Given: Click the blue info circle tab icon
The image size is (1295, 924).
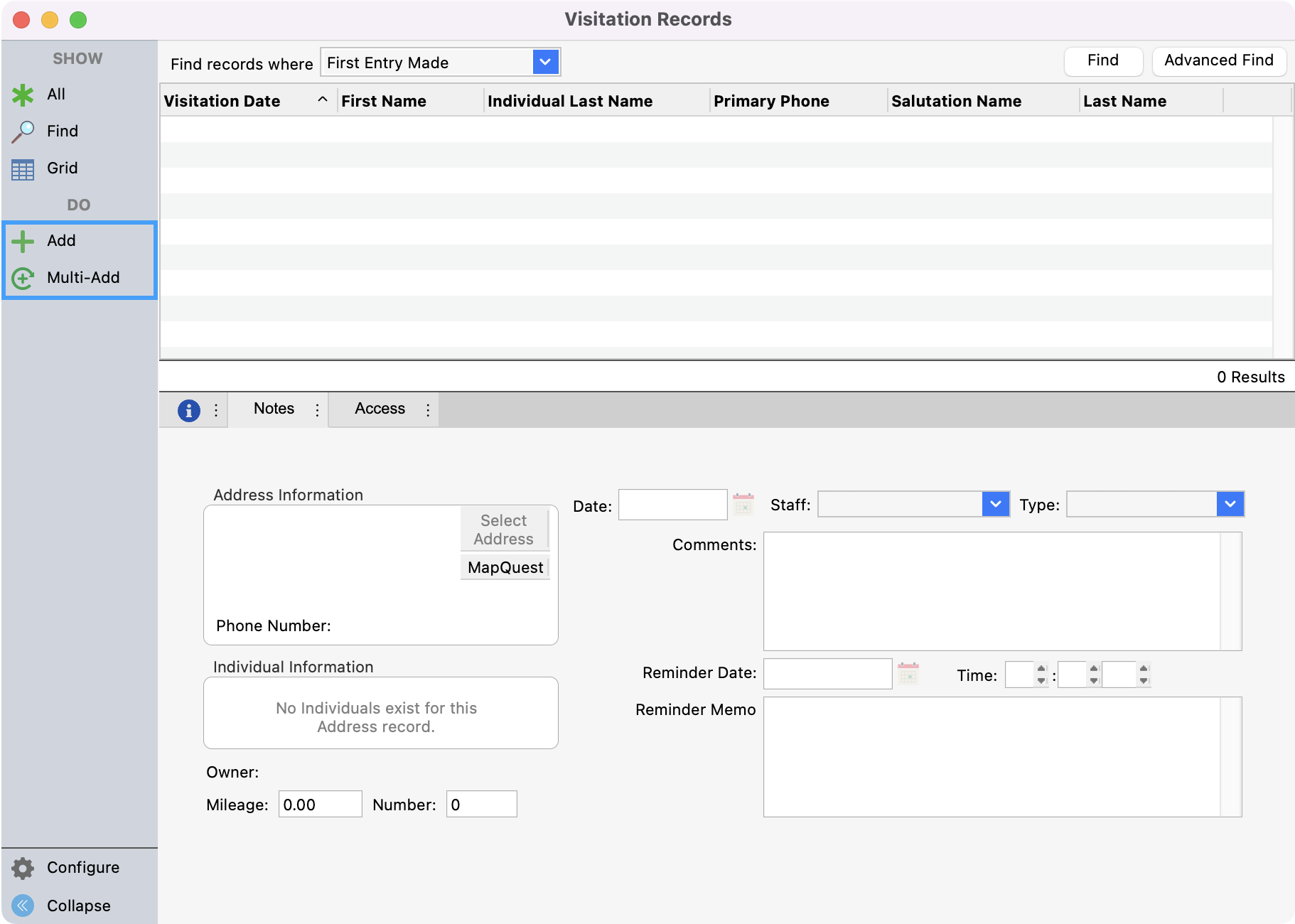Looking at the screenshot, I should click(x=189, y=409).
